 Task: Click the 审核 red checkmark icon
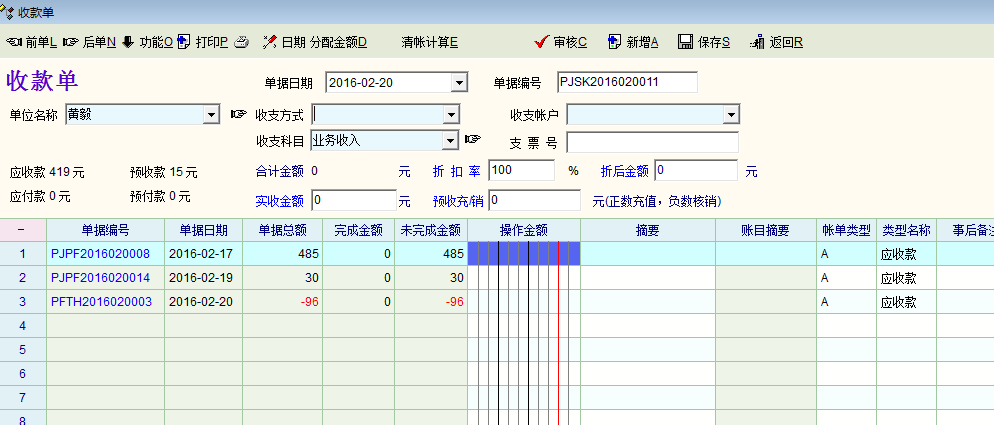click(541, 42)
